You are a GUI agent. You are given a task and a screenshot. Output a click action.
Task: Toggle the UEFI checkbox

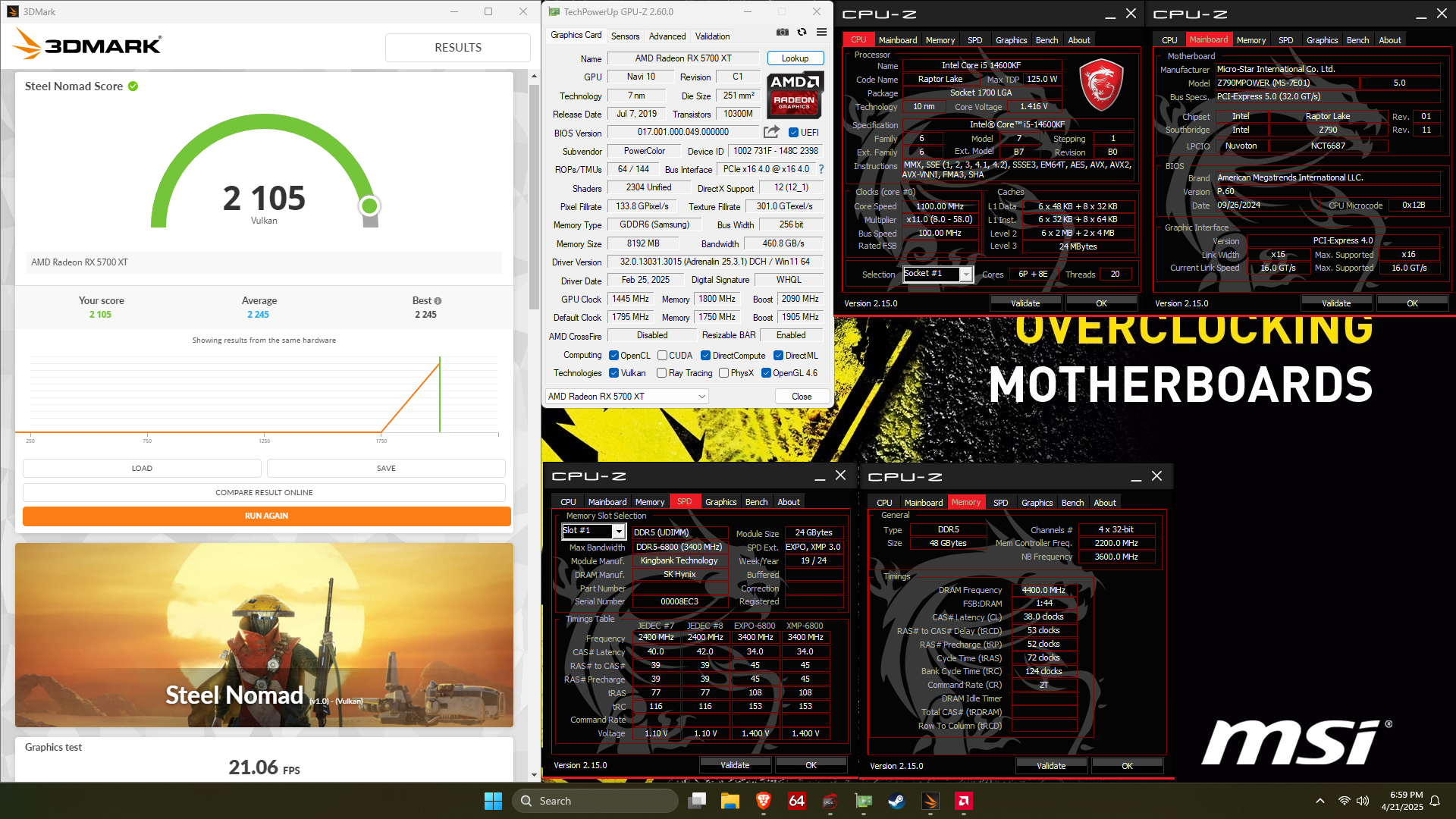tap(793, 133)
